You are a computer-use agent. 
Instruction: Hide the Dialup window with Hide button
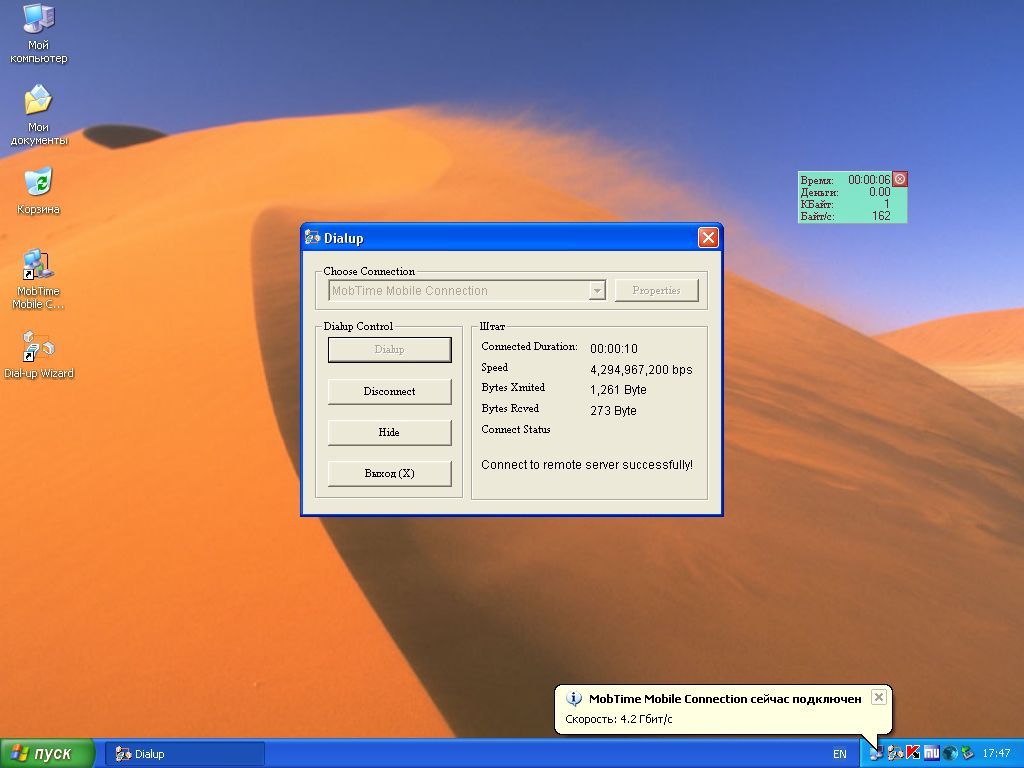[389, 432]
